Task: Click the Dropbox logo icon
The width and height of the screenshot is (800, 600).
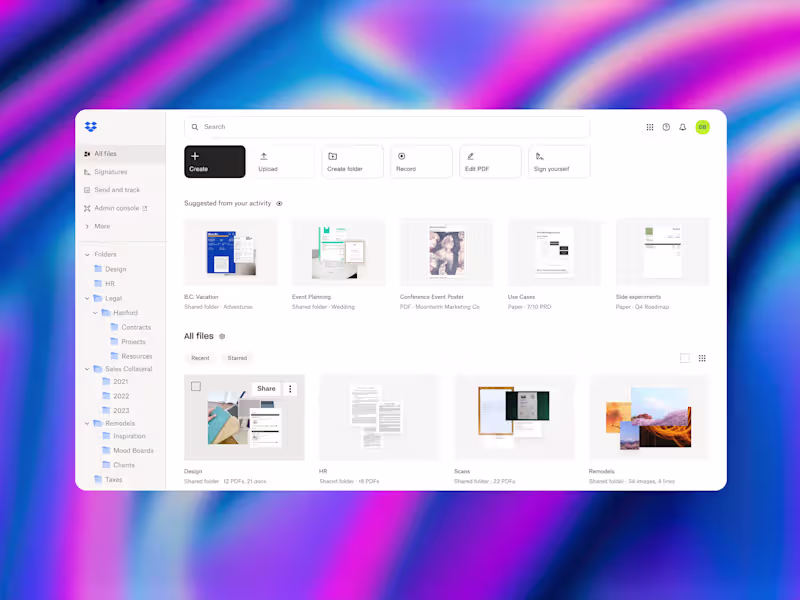Action: click(x=91, y=127)
